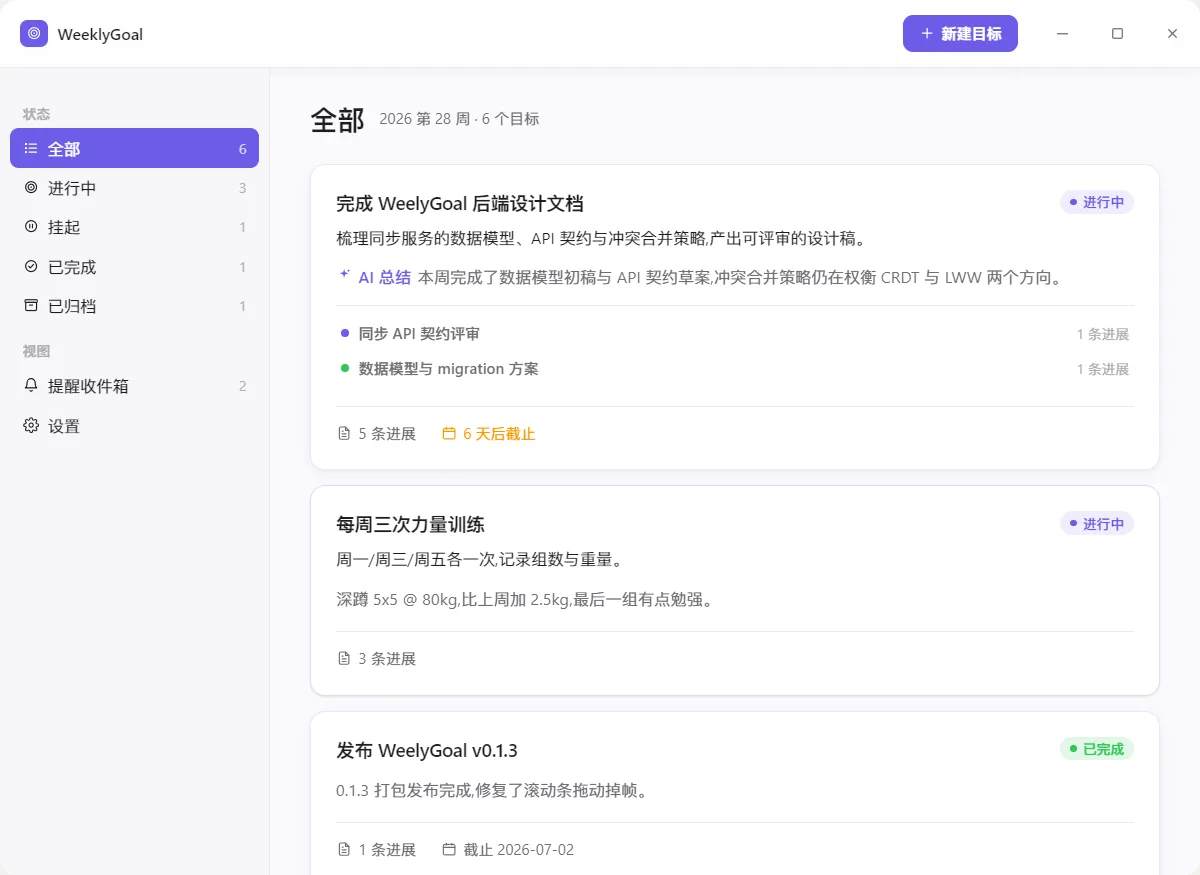The height and width of the screenshot is (875, 1200).
Task: Show the 已完成 goals list
Action: [x=134, y=267]
